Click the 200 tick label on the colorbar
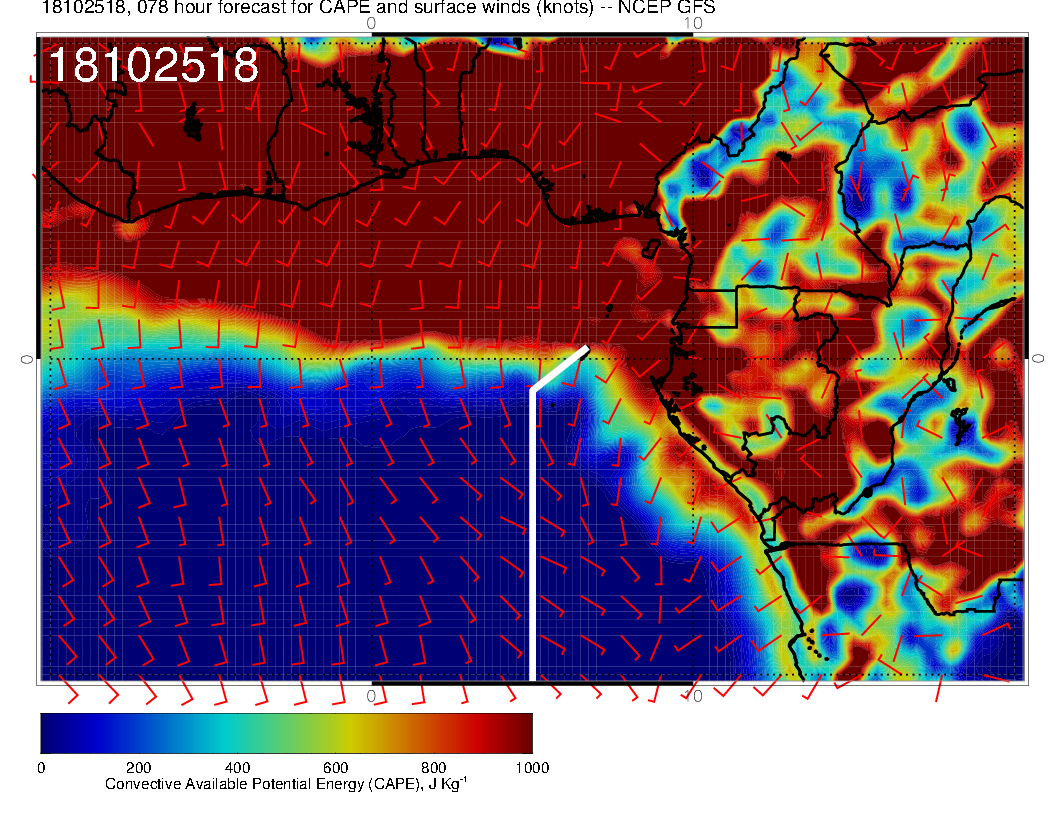Screen dimensions: 1056x816 coord(138,768)
